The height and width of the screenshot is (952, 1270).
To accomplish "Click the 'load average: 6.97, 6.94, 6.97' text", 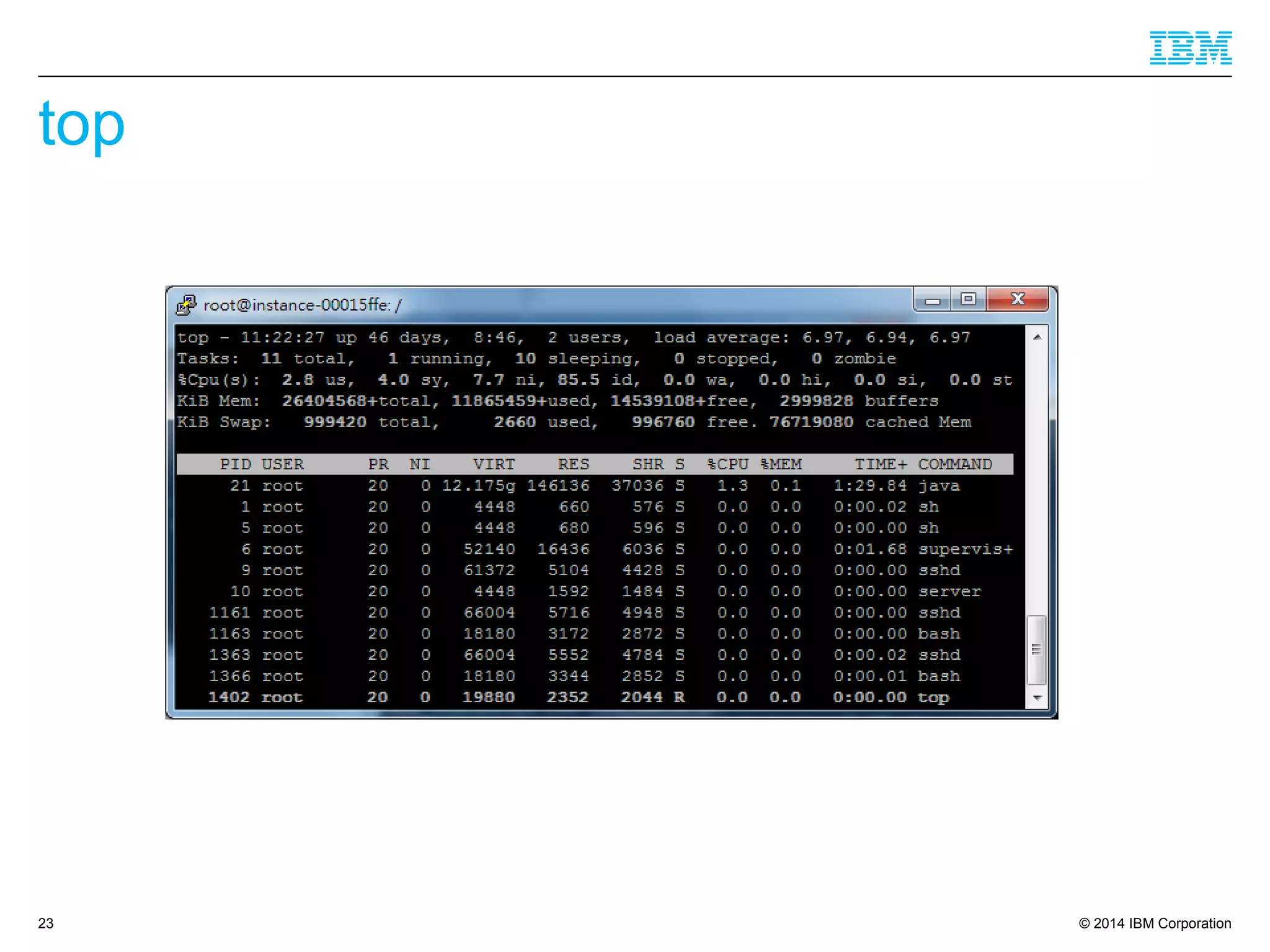I will coord(811,338).
